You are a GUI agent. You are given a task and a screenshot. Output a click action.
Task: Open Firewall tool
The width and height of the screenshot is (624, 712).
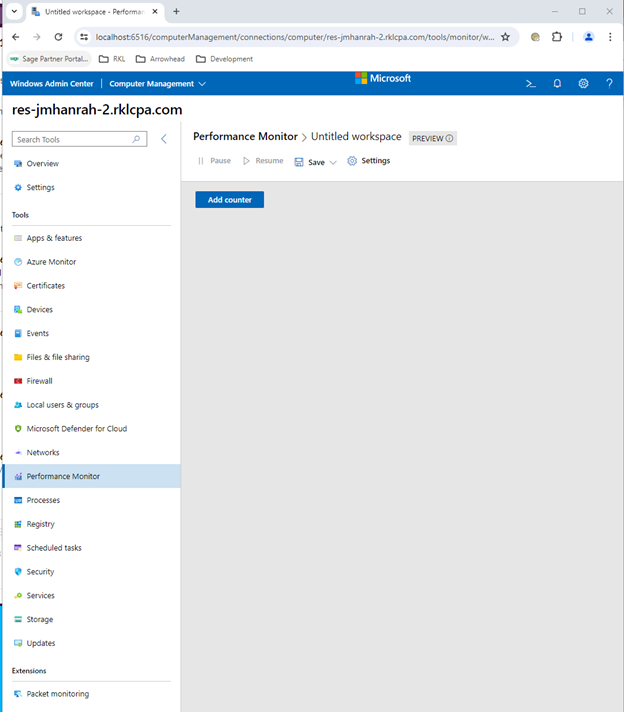tap(92, 381)
